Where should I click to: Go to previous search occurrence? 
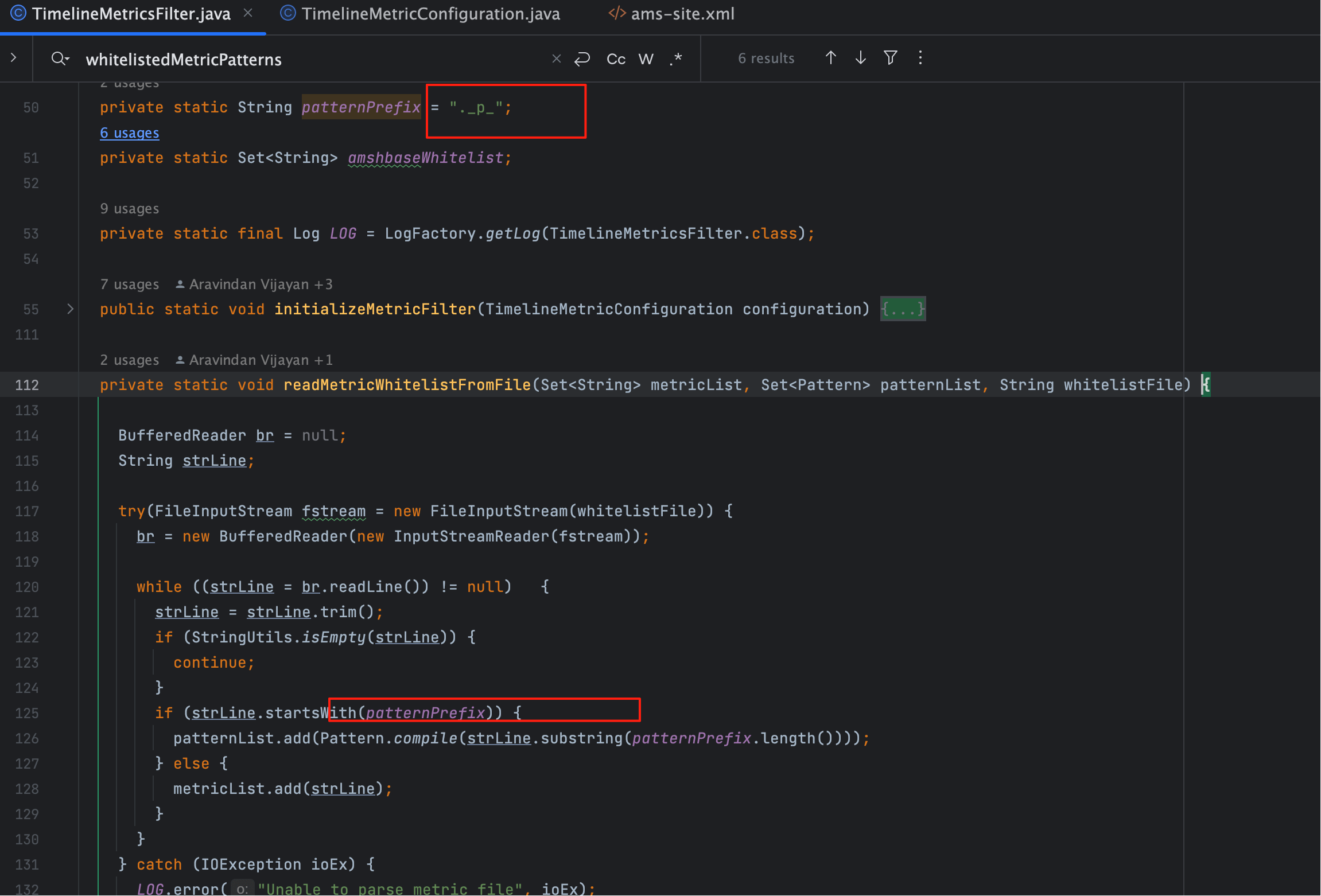coord(830,58)
